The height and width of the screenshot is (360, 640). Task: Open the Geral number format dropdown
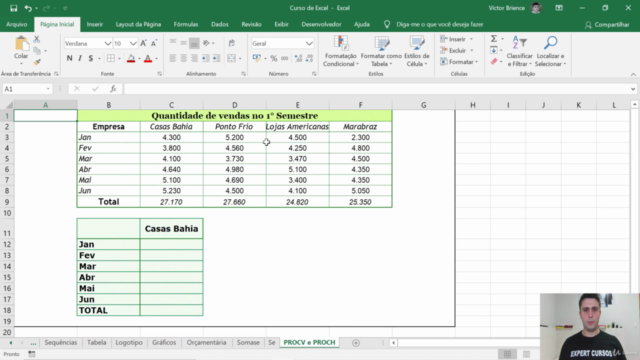click(309, 43)
